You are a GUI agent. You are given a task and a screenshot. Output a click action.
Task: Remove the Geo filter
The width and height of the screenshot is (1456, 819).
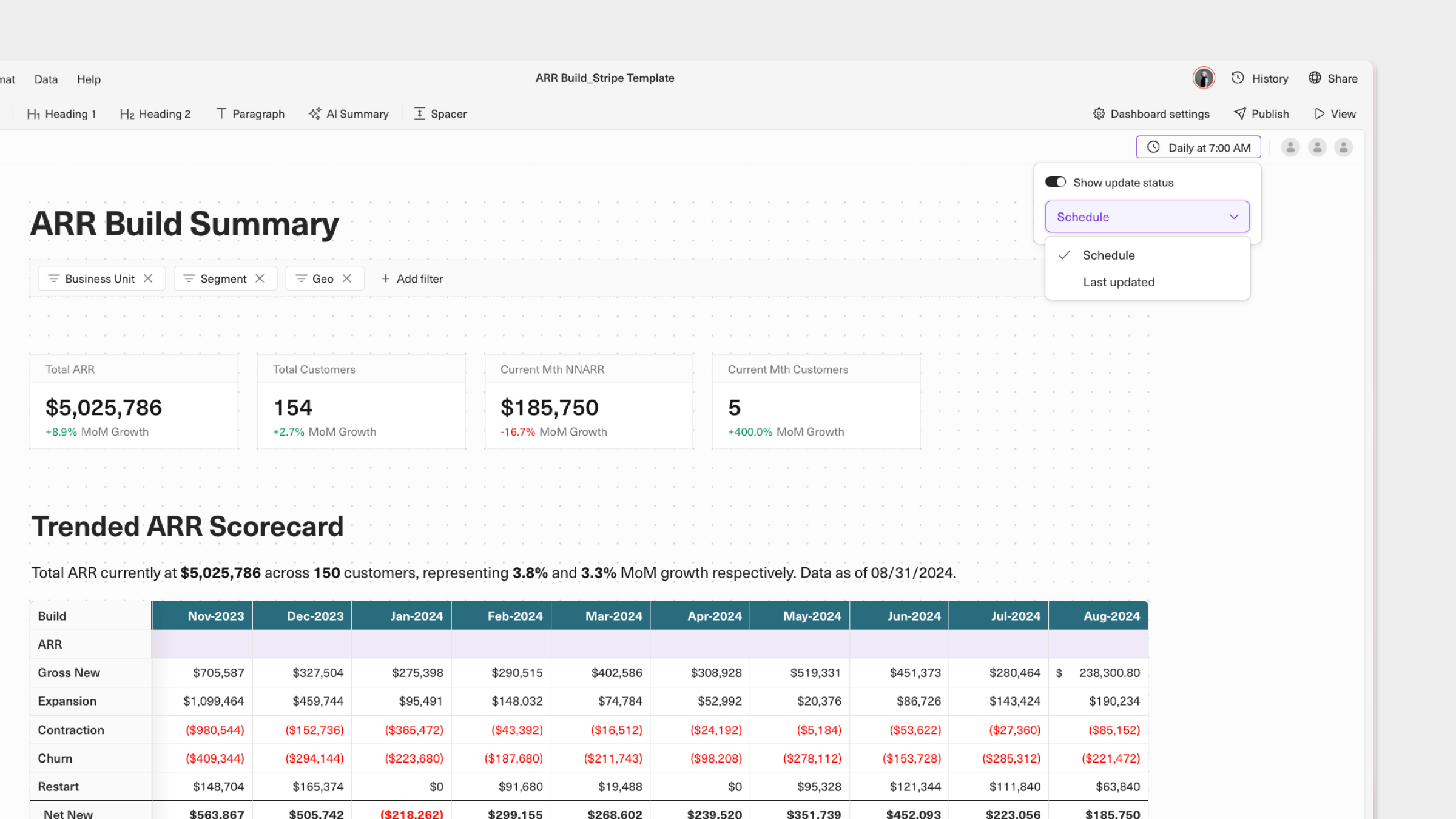pyautogui.click(x=347, y=278)
